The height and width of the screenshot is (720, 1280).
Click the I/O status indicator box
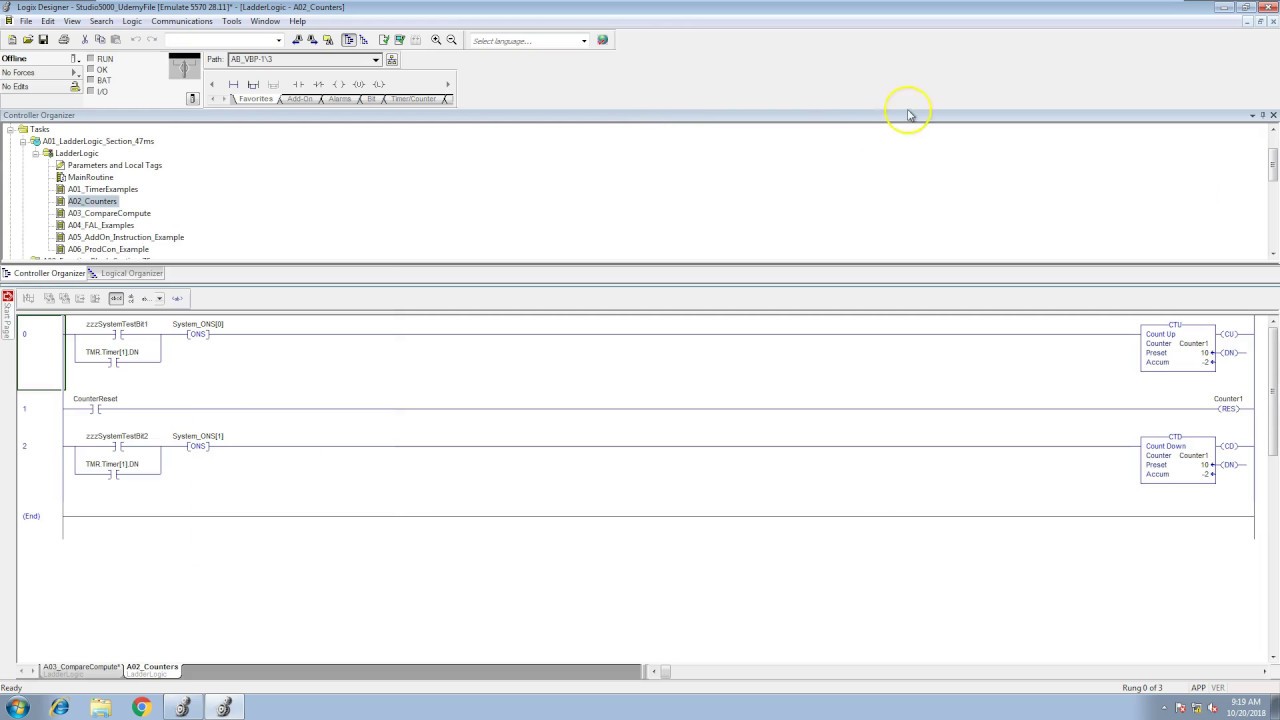pos(90,91)
